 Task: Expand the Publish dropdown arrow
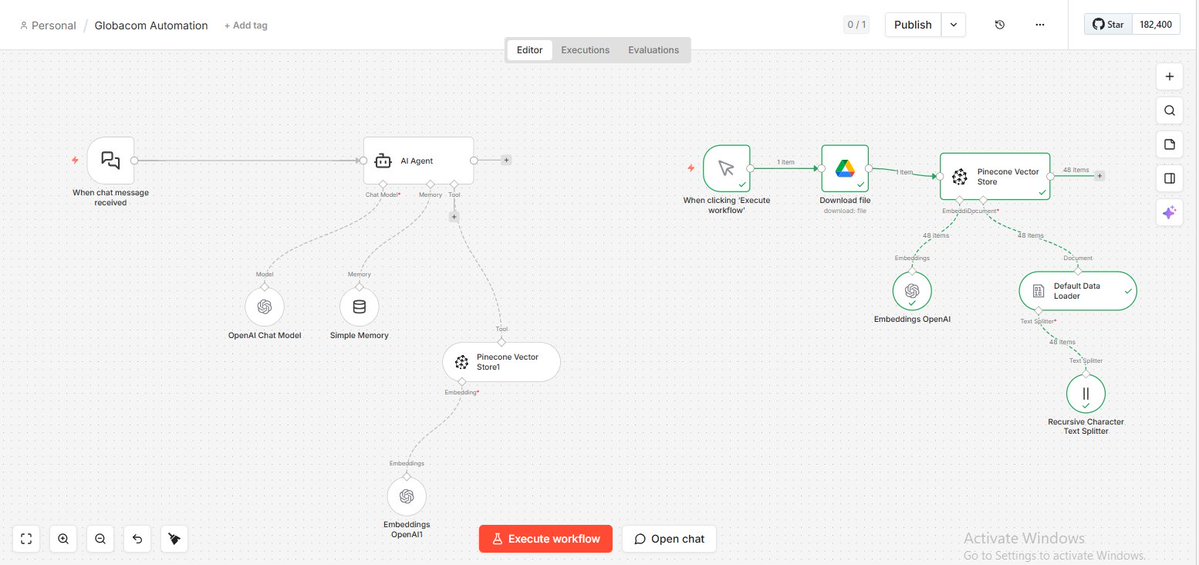click(x=954, y=24)
